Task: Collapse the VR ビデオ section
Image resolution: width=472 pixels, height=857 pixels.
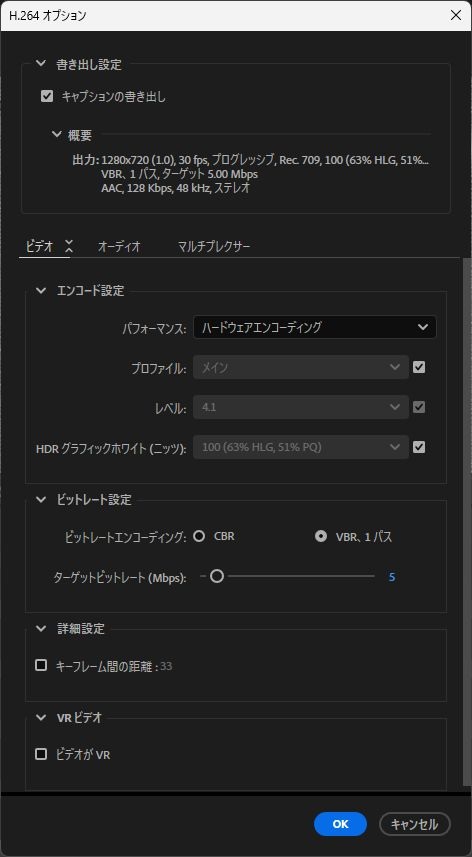Action: (x=41, y=718)
